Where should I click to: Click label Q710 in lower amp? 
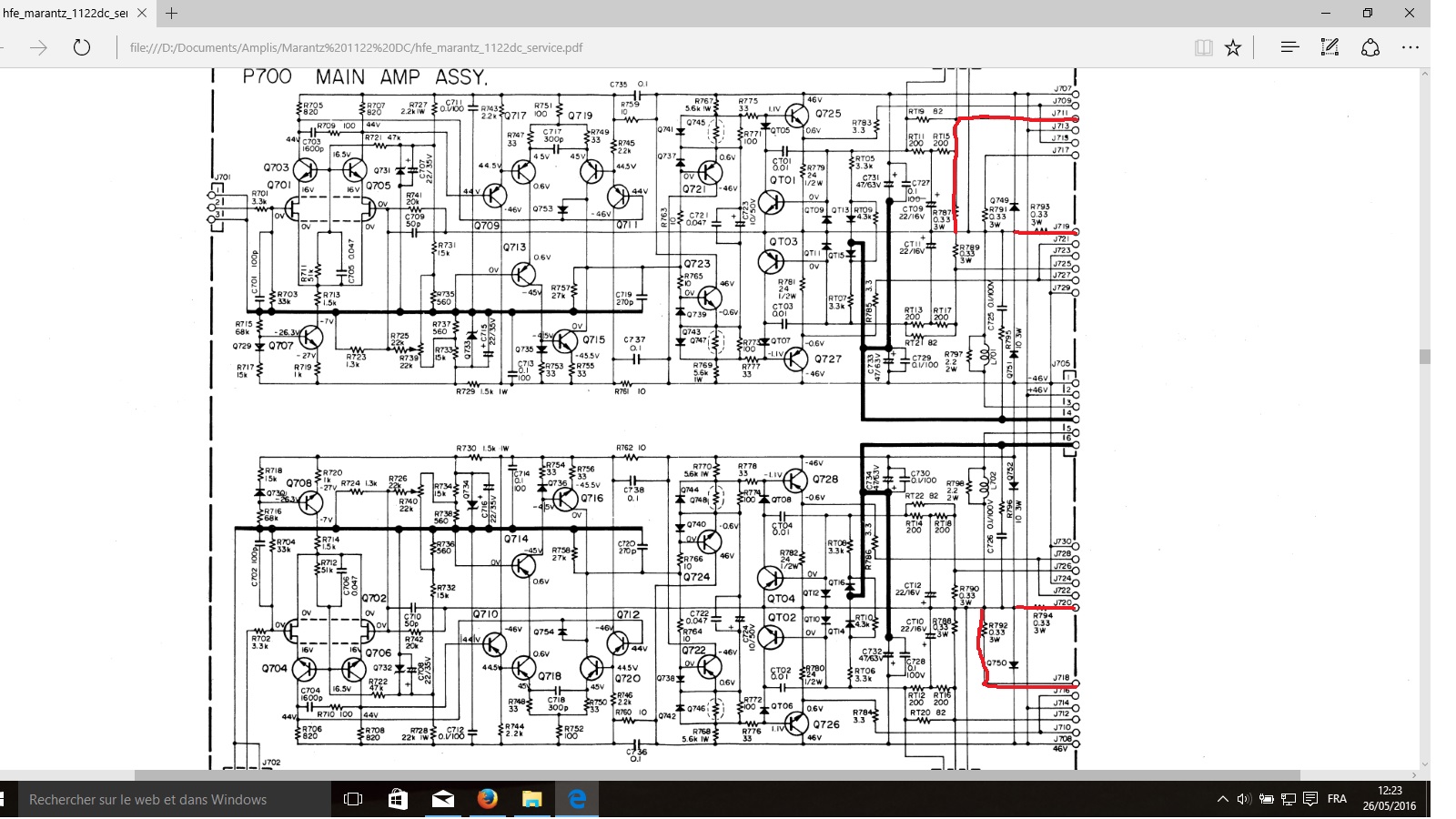(486, 614)
